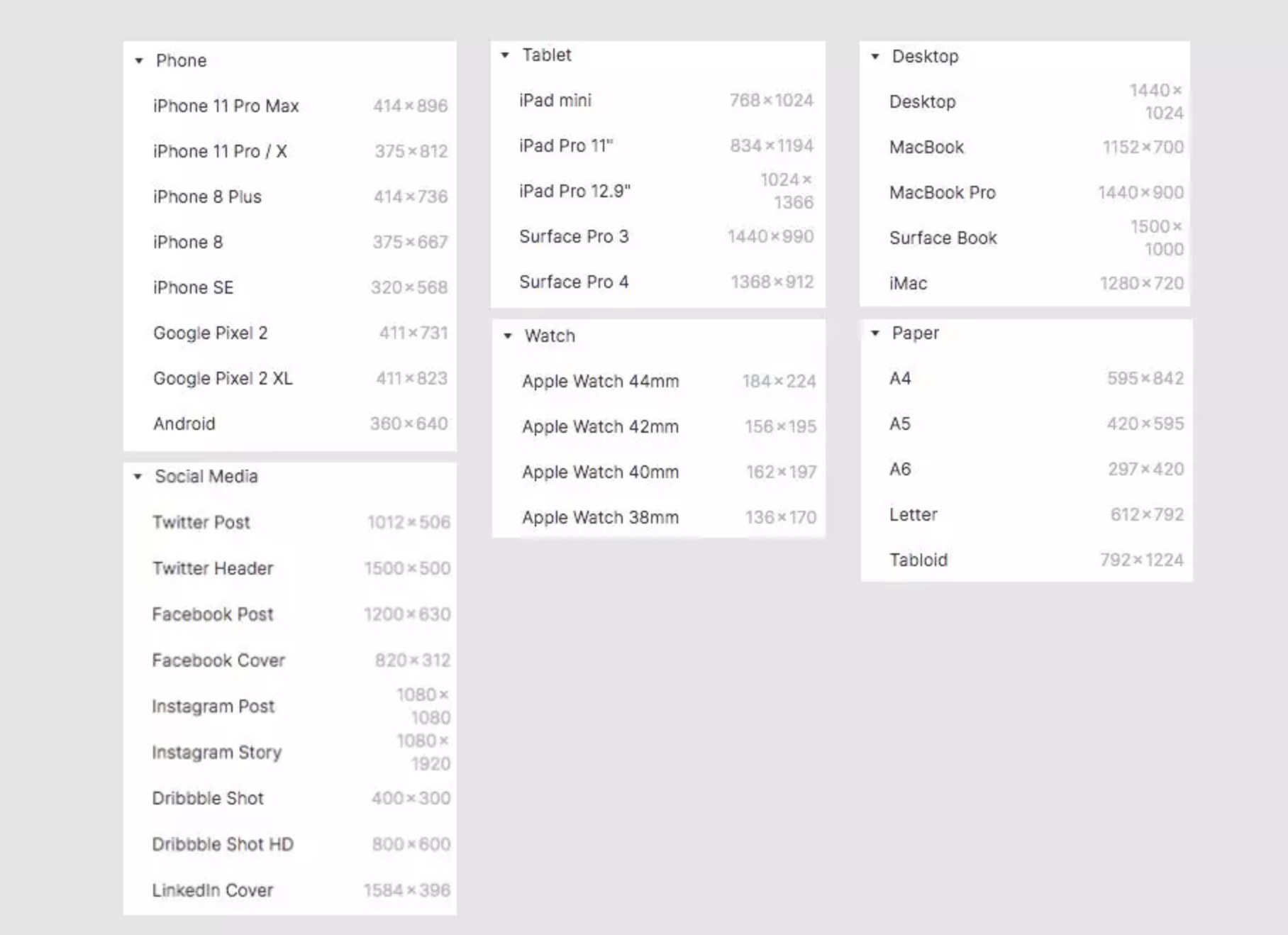Choose the iPhone 11 Pro / X preset

[x=290, y=152]
